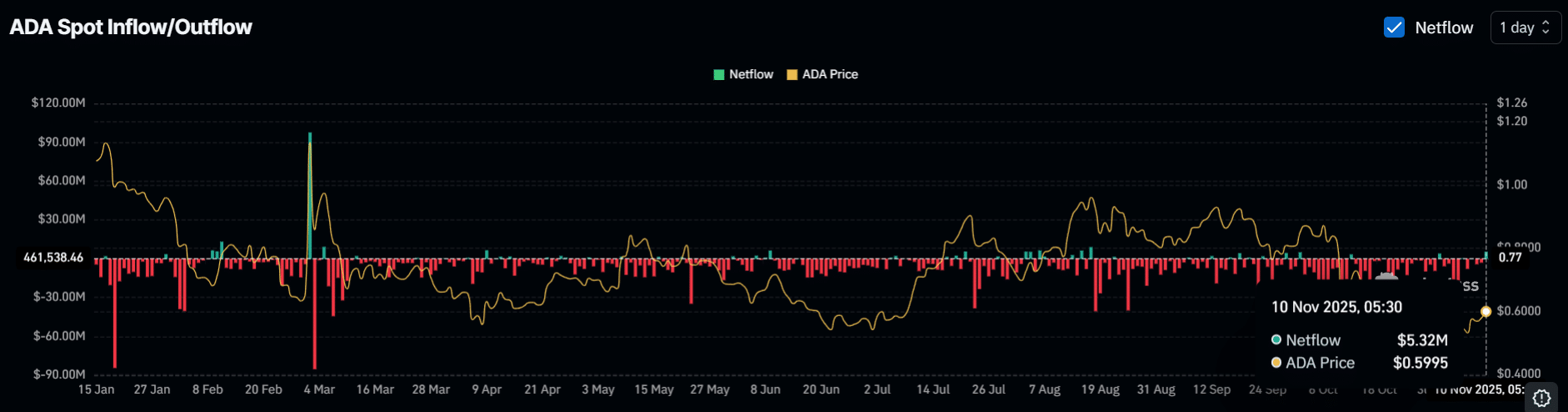Click the 20 Jun date label
Viewport: 1568px width, 412px height.
click(821, 389)
